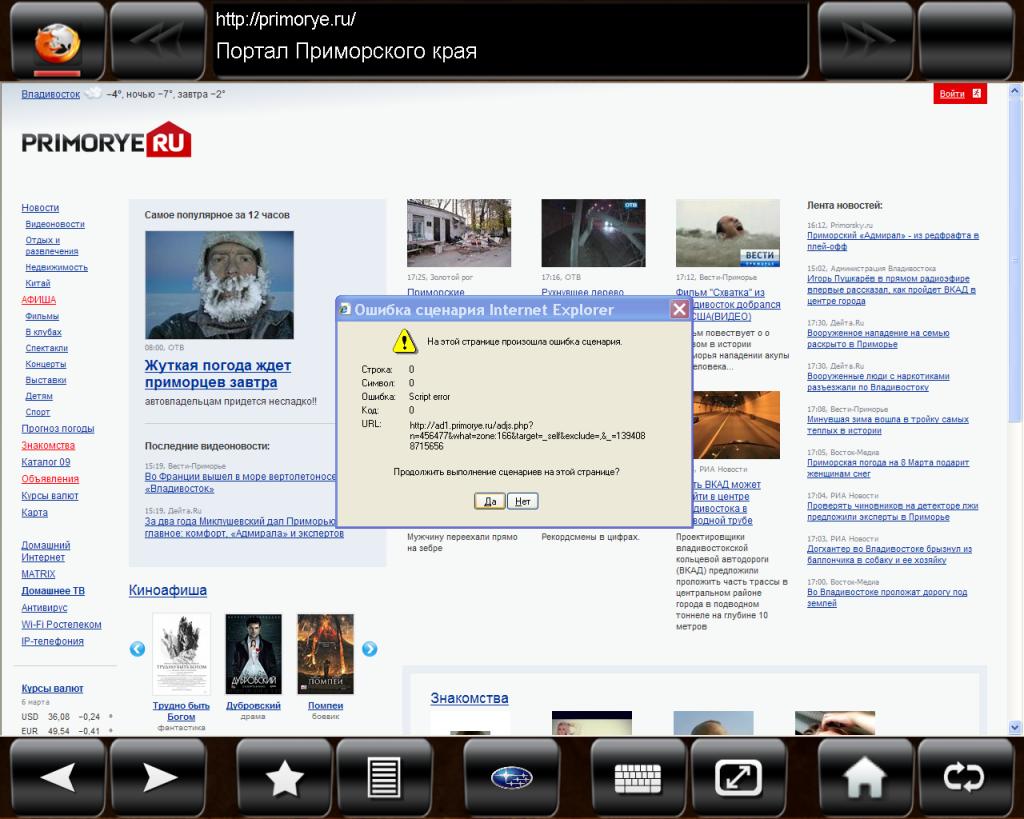Close the Internet Explorer script error dialog
This screenshot has width=1024, height=819.
pos(679,309)
